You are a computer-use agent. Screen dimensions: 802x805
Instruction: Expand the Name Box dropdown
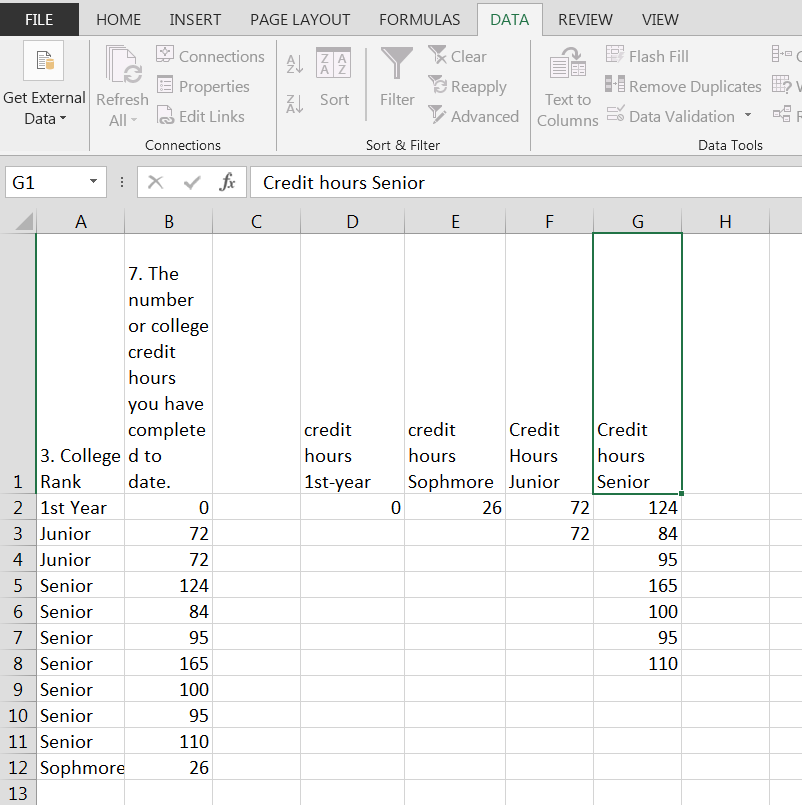93,182
